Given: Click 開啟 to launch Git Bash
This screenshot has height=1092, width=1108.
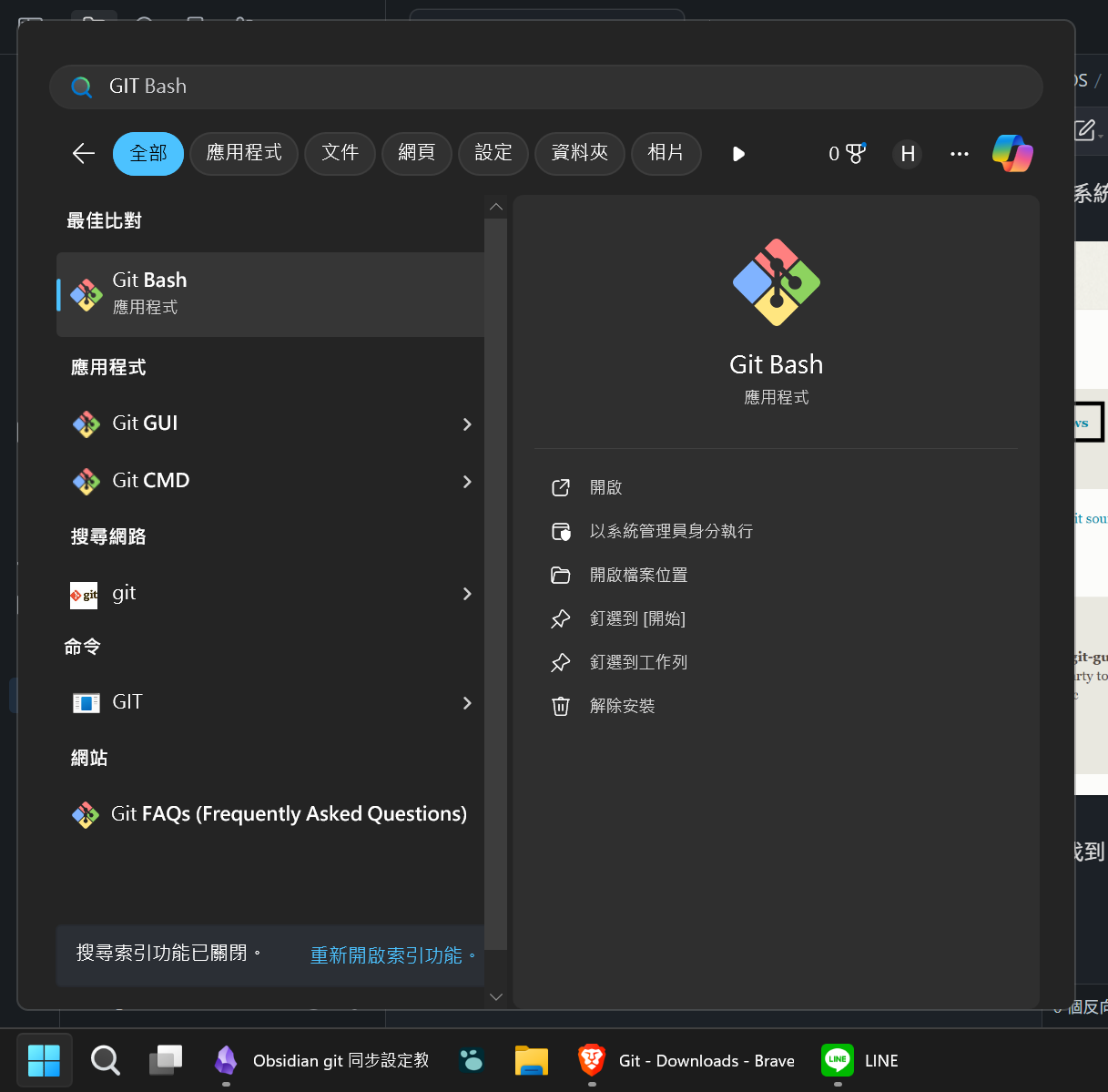Looking at the screenshot, I should (606, 488).
